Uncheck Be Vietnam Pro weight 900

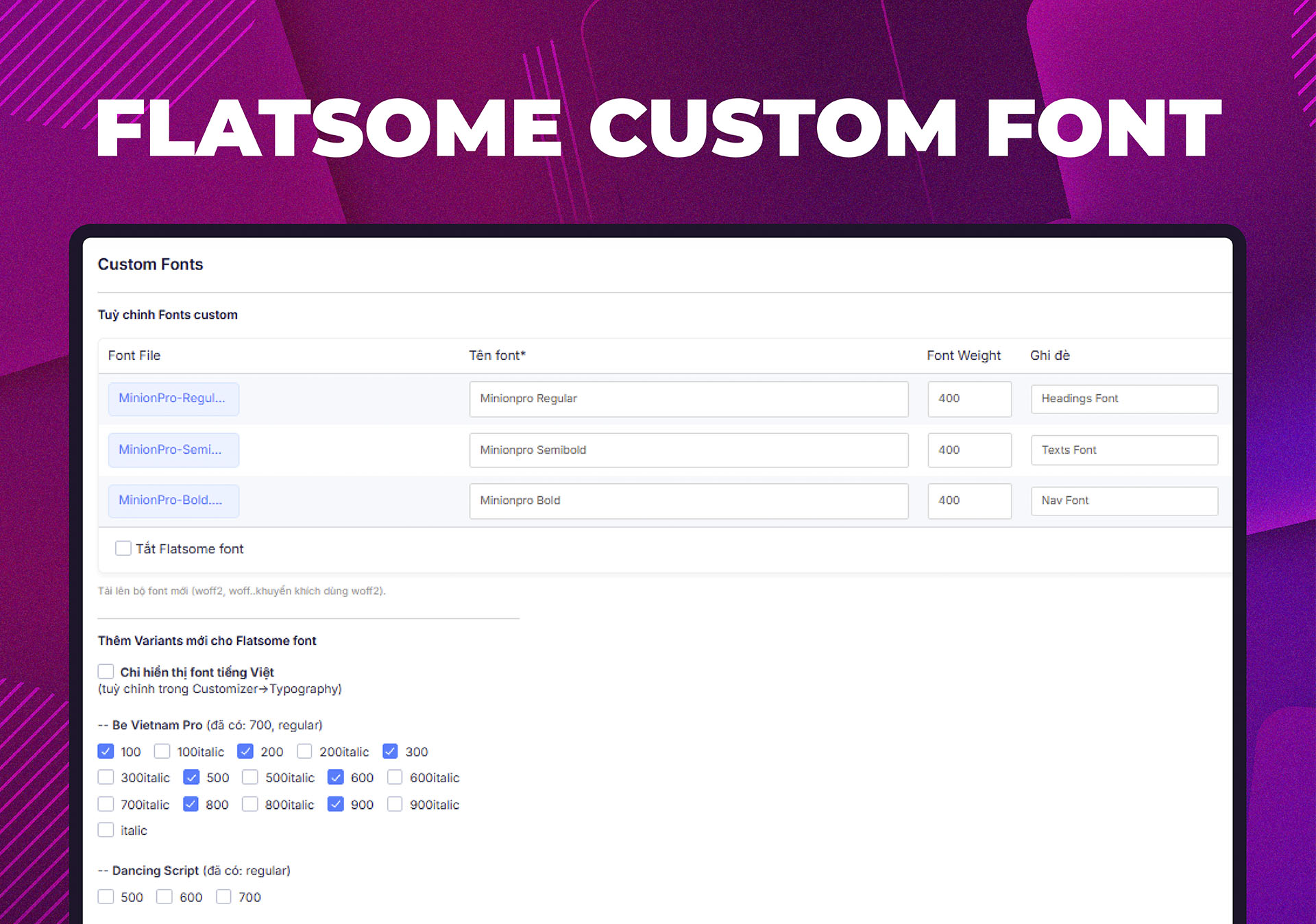(336, 804)
